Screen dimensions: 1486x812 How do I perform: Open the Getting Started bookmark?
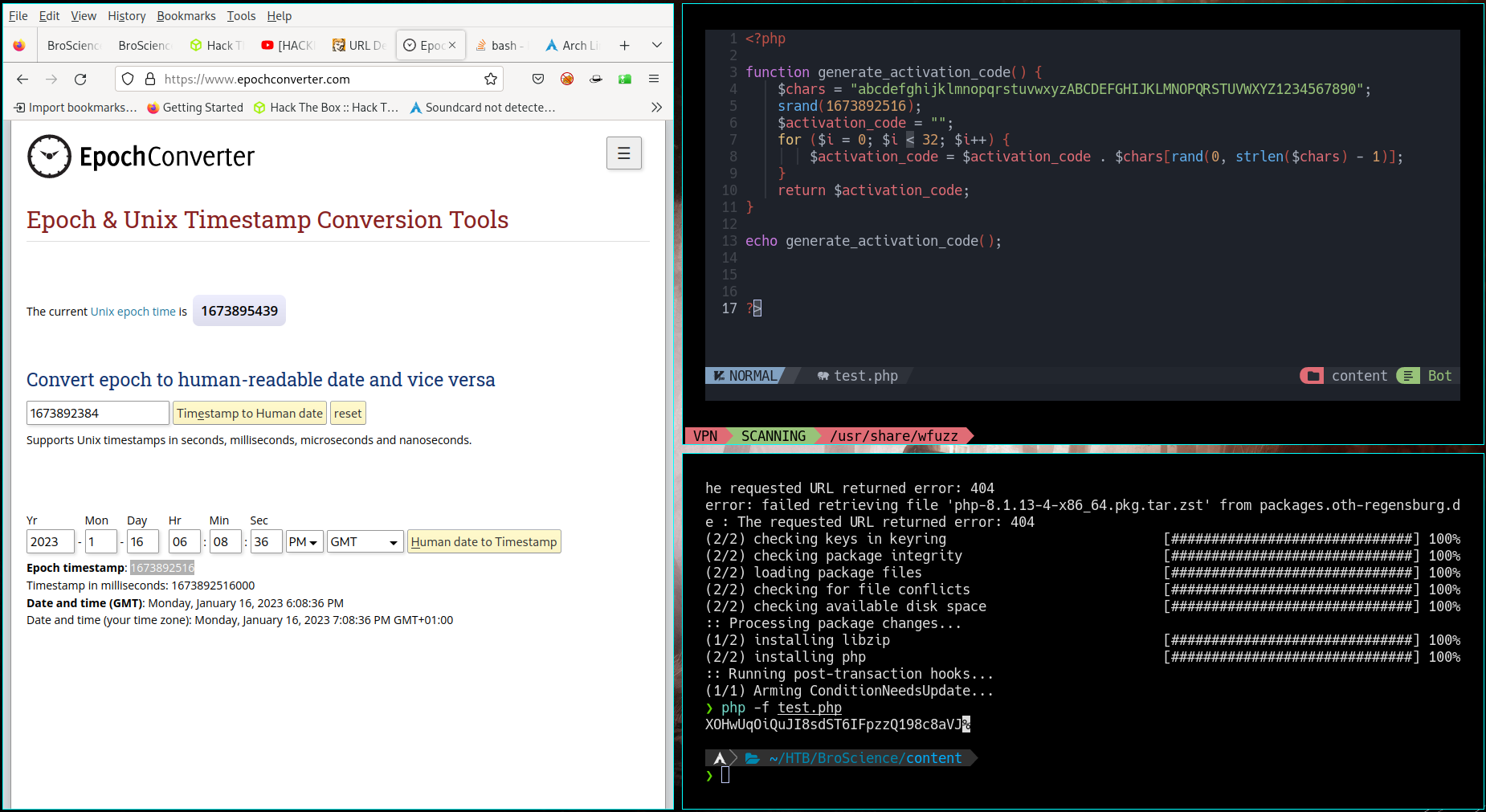[195, 108]
